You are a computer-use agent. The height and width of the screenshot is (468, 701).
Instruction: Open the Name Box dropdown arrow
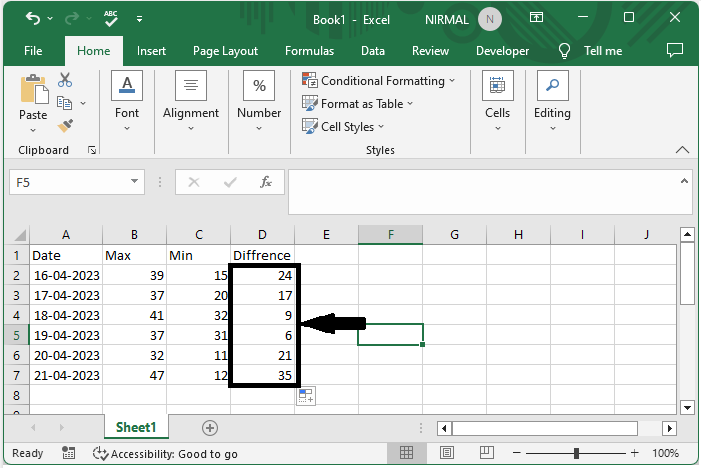pos(134,181)
